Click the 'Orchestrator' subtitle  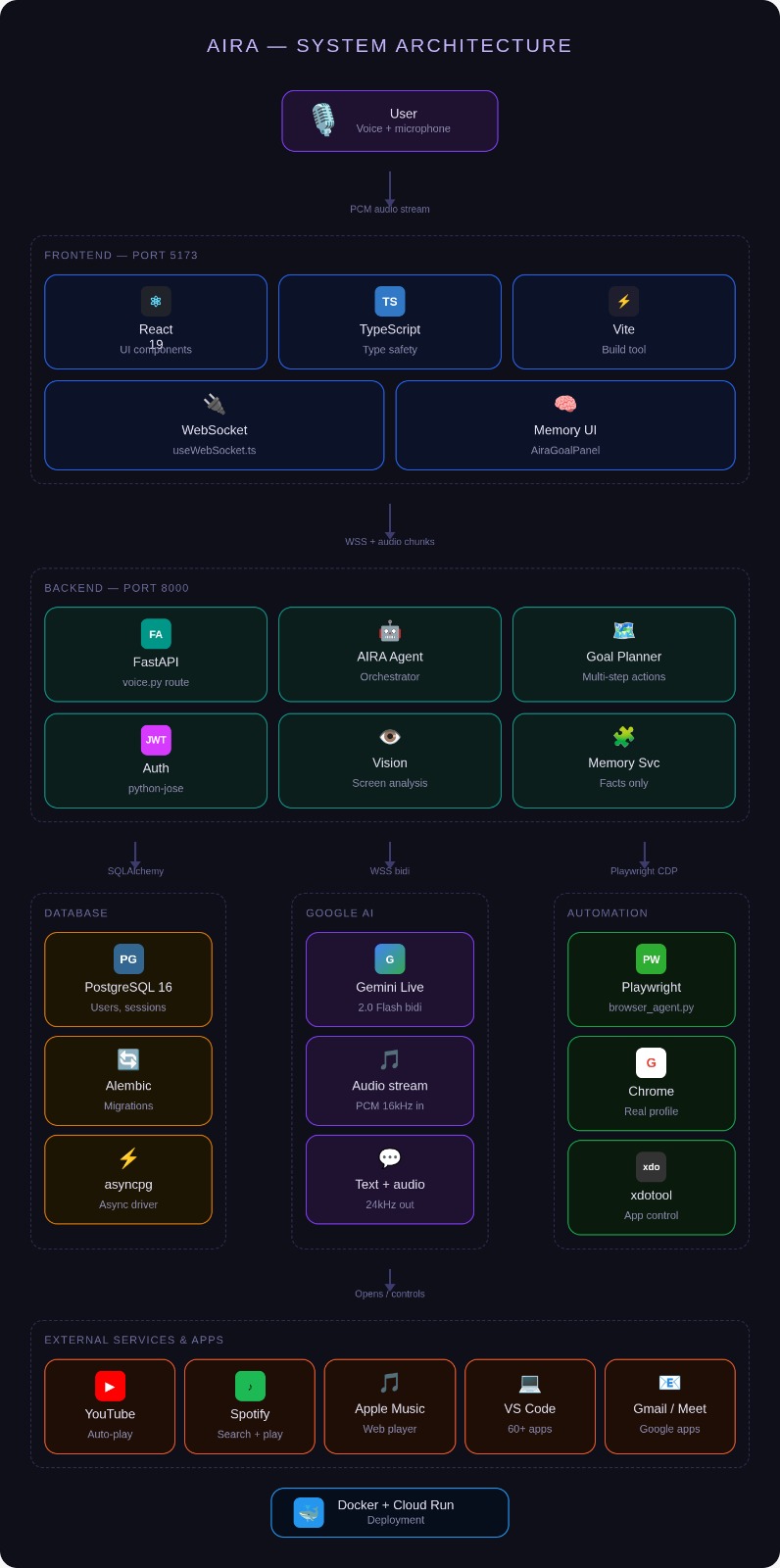click(390, 677)
